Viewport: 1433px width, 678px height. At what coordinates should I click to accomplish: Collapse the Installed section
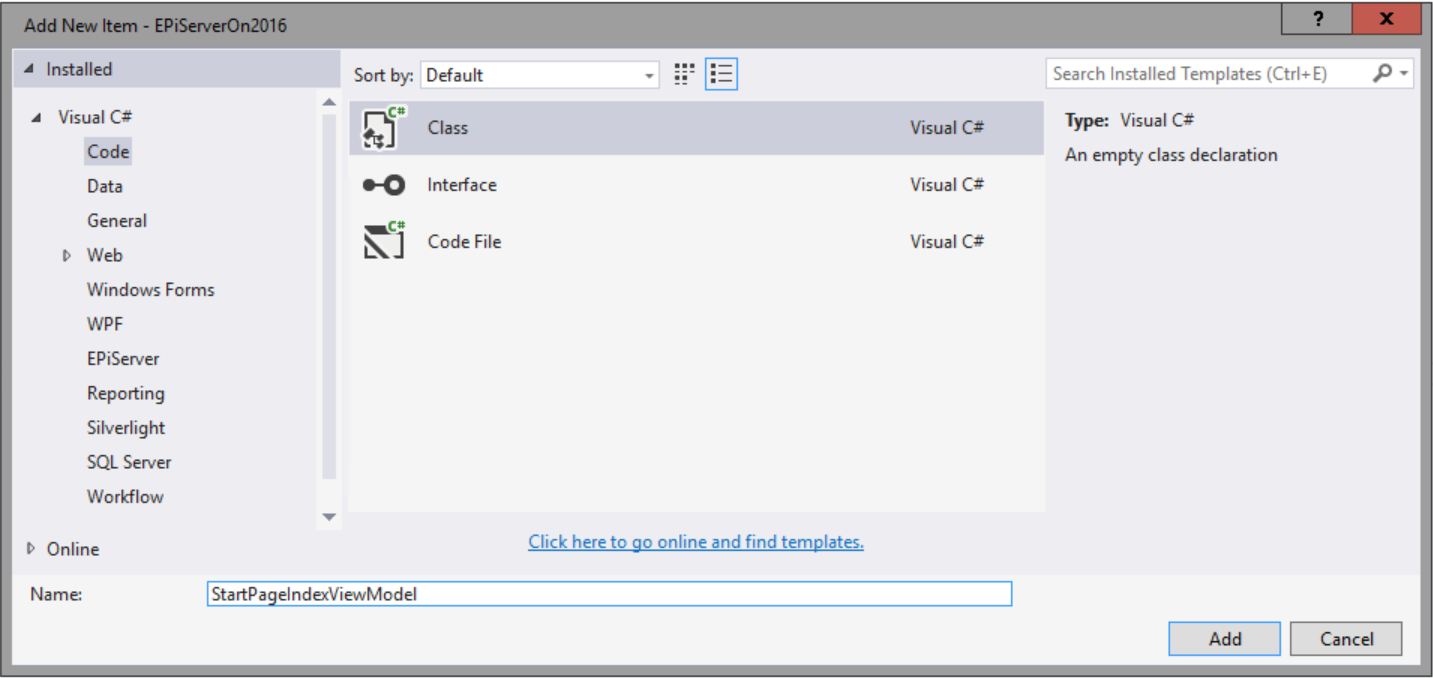(28, 69)
